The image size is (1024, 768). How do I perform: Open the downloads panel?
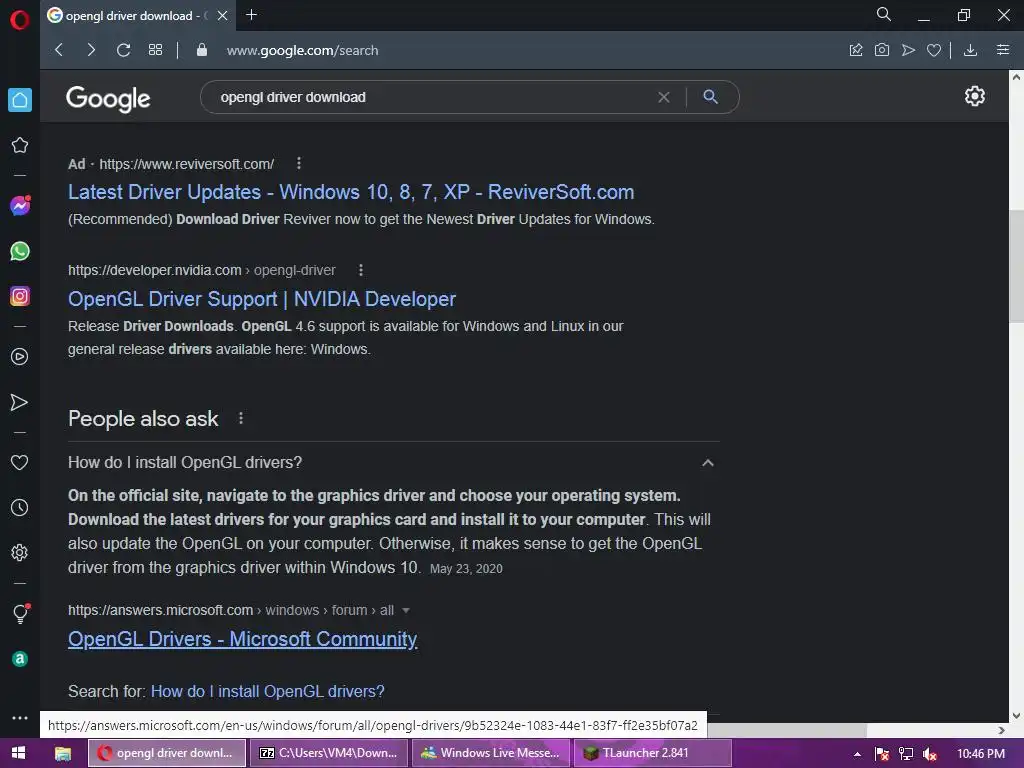coord(970,50)
